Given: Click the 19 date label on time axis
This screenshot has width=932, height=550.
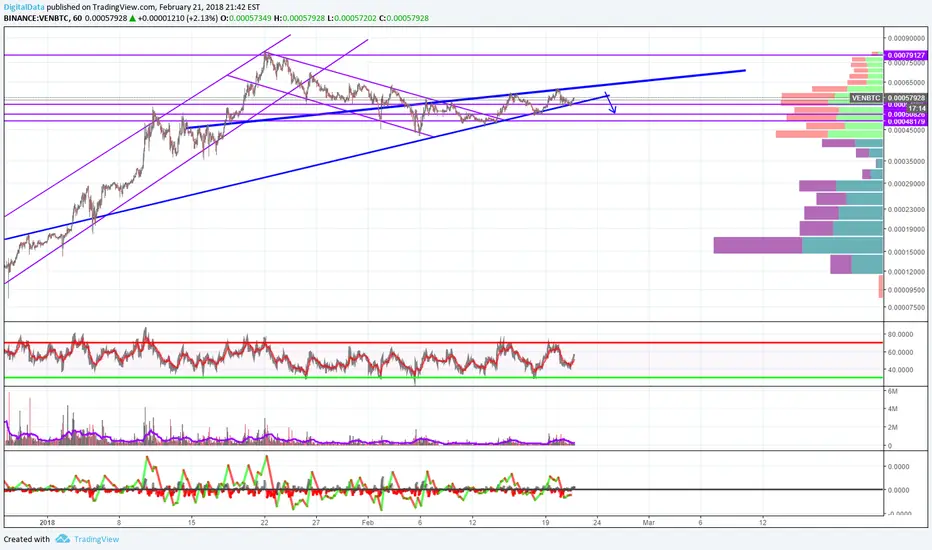Looking at the screenshot, I should point(545,523).
